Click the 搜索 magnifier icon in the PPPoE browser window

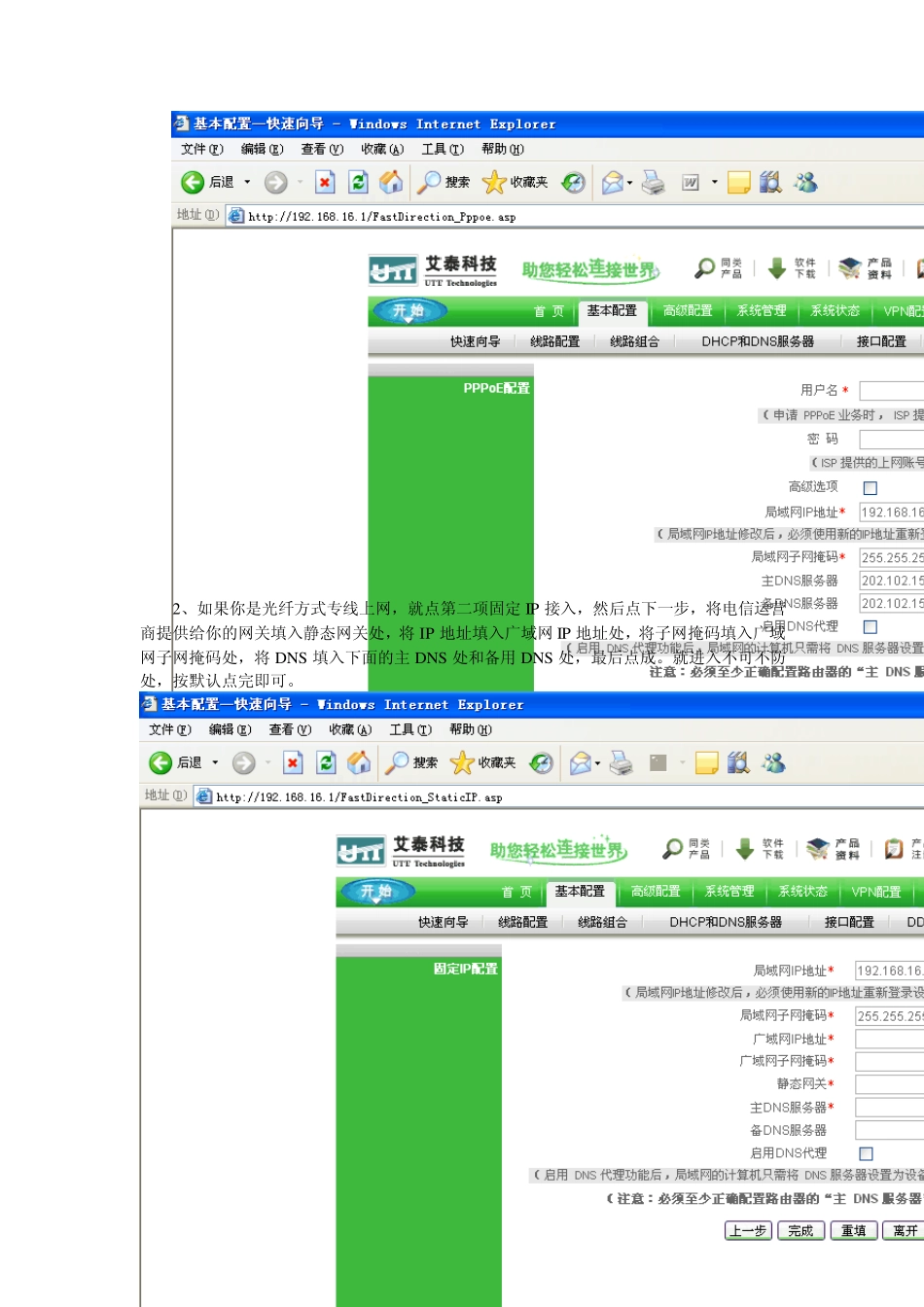(429, 182)
